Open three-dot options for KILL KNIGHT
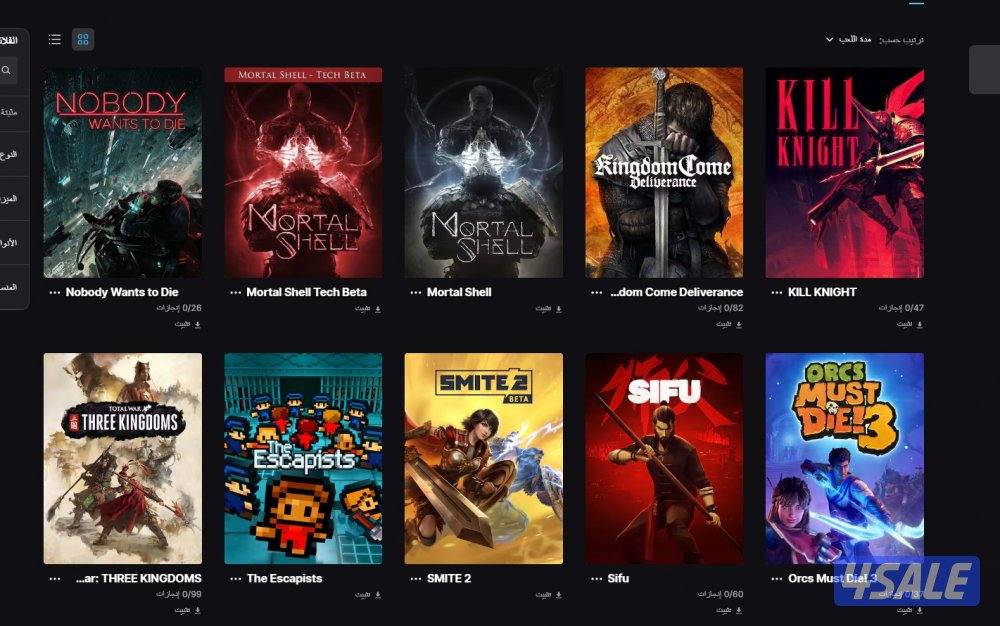This screenshot has width=1000, height=626. click(777, 293)
